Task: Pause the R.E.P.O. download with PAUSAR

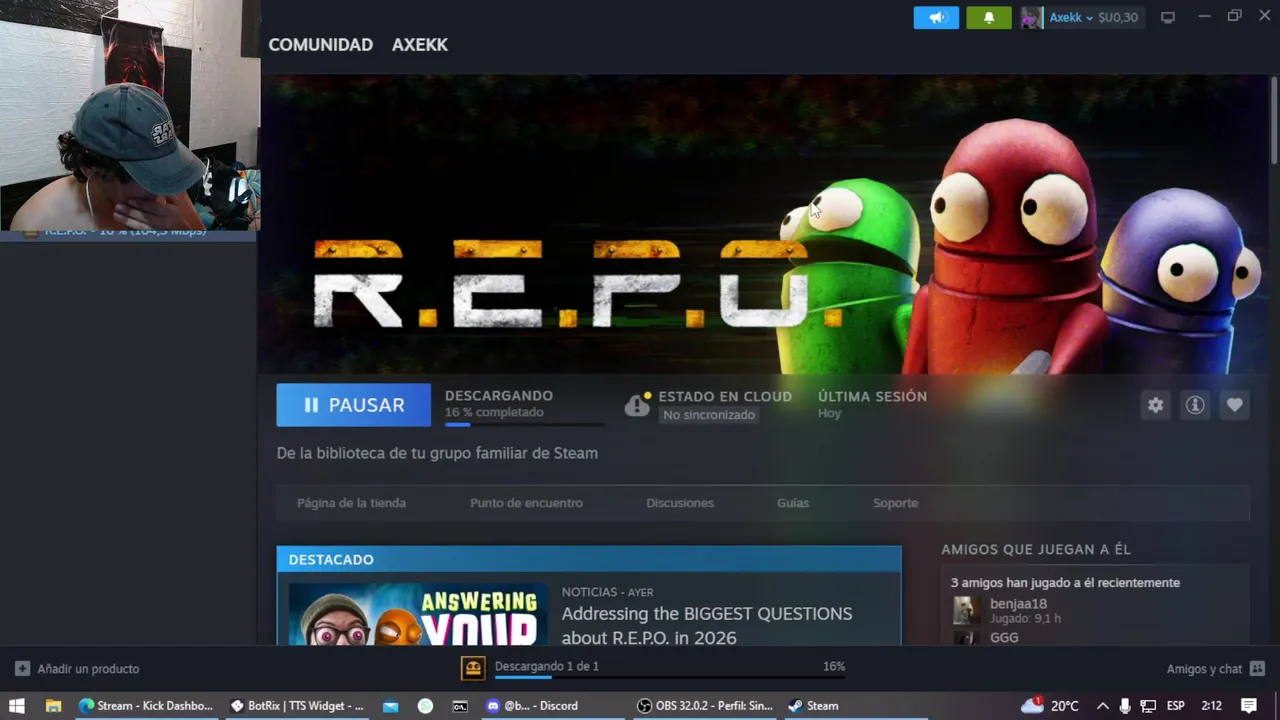Action: pos(354,405)
